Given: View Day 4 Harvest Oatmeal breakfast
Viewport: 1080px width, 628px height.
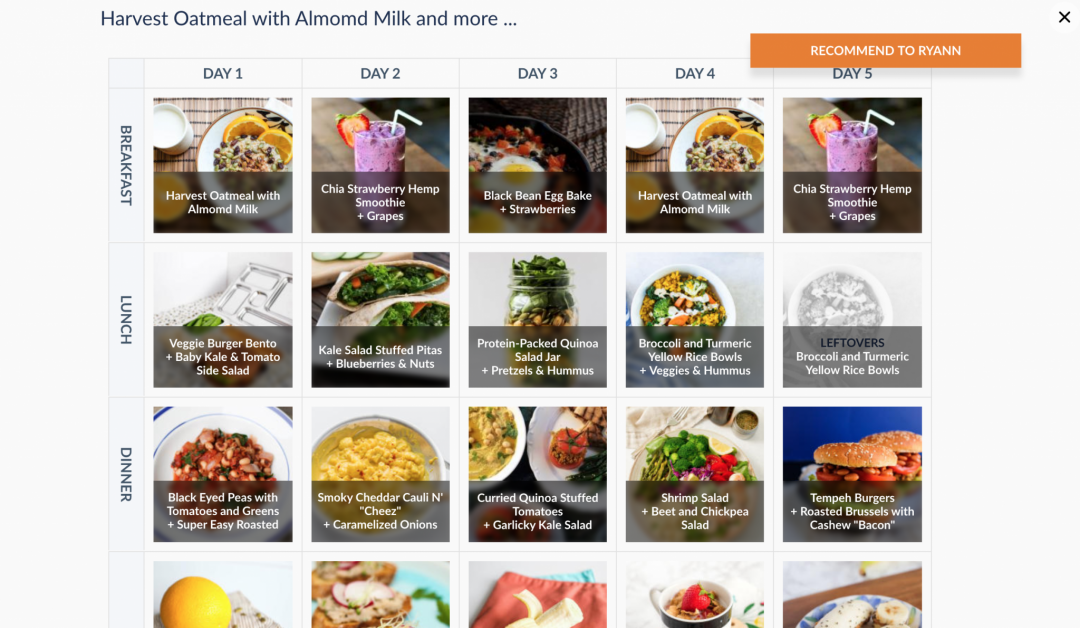Looking at the screenshot, I should (x=695, y=165).
